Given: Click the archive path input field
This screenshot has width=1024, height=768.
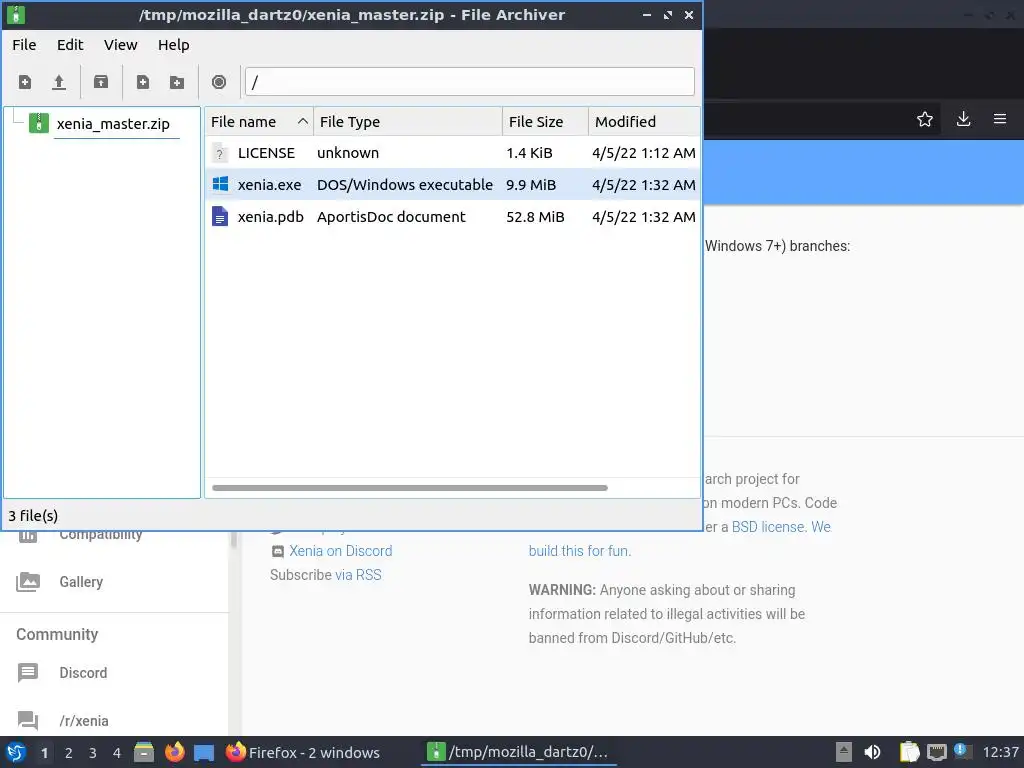Looking at the screenshot, I should (x=470, y=82).
